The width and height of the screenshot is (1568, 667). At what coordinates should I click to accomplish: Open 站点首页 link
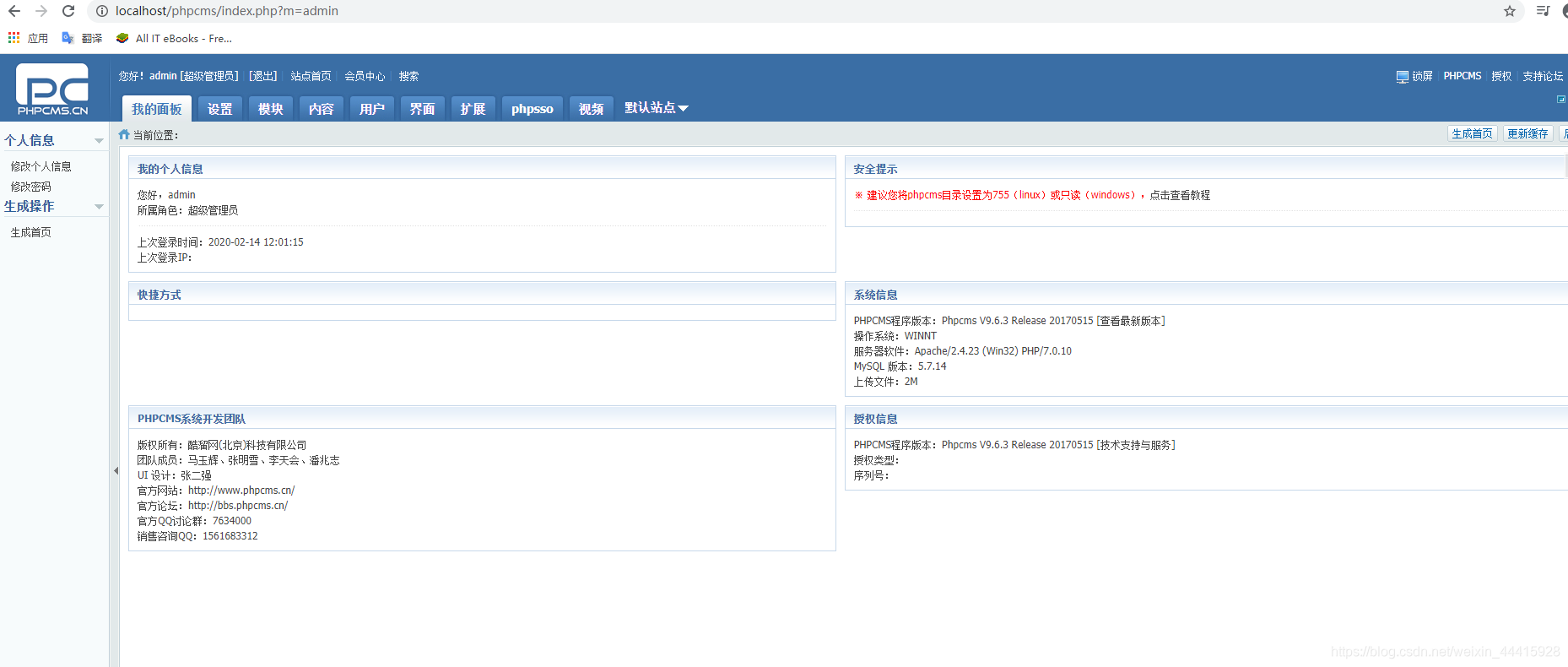point(311,76)
